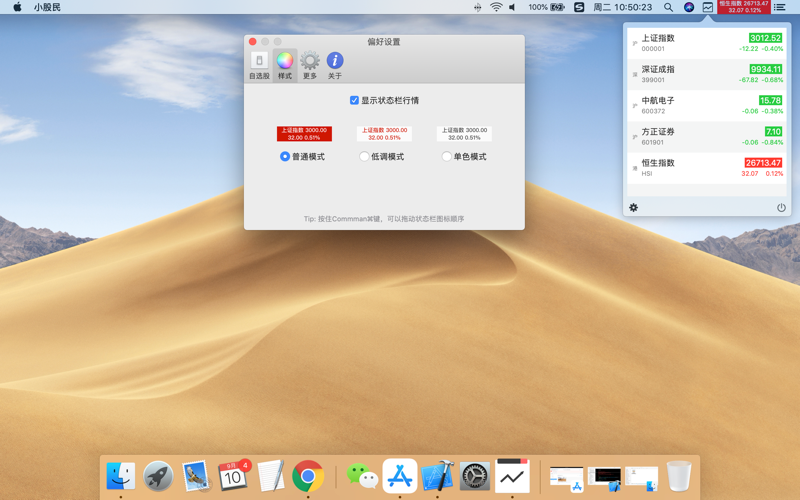
Task: Open Google Chrome in the Dock
Action: [308, 476]
